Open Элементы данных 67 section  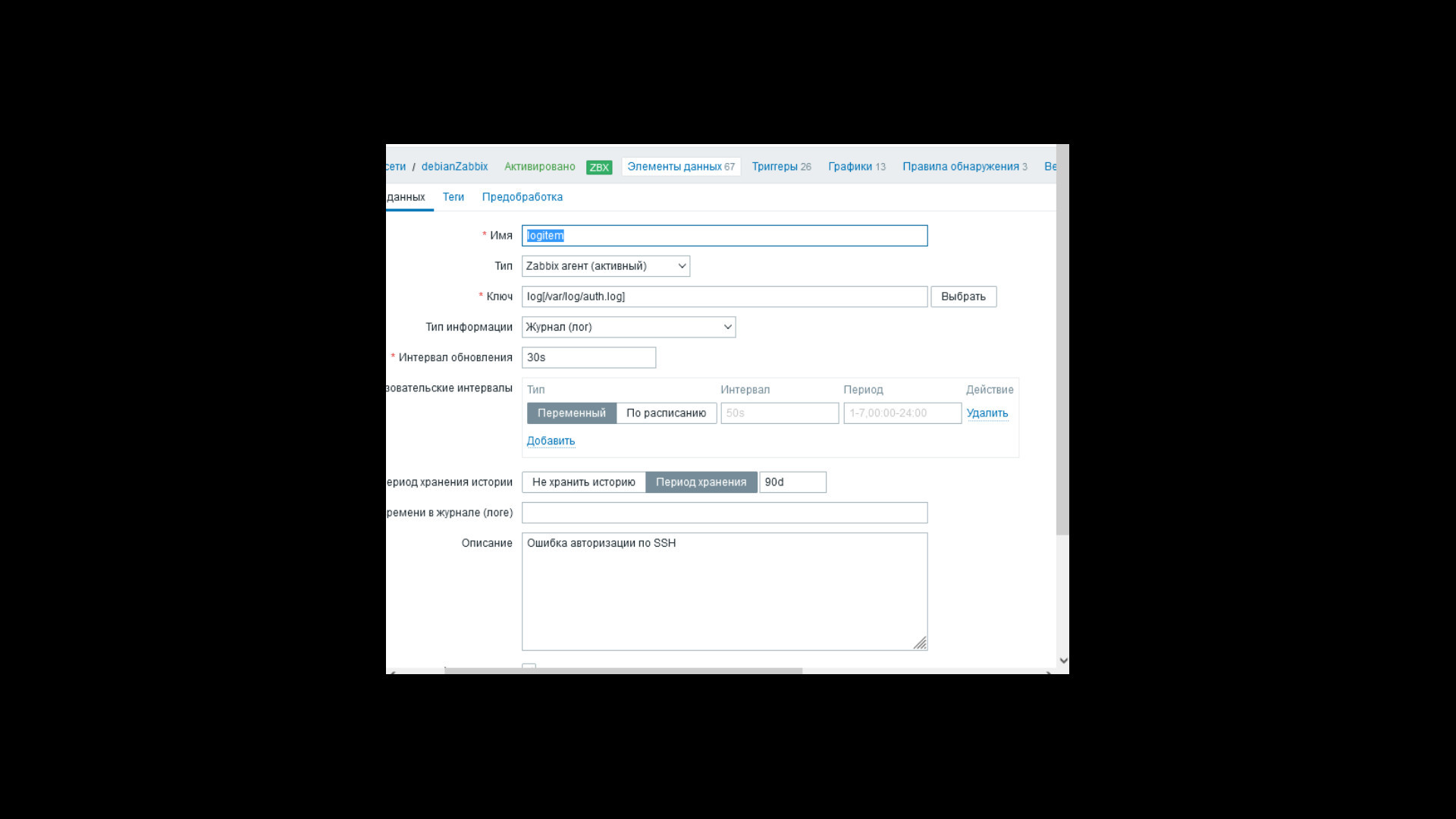coord(680,167)
